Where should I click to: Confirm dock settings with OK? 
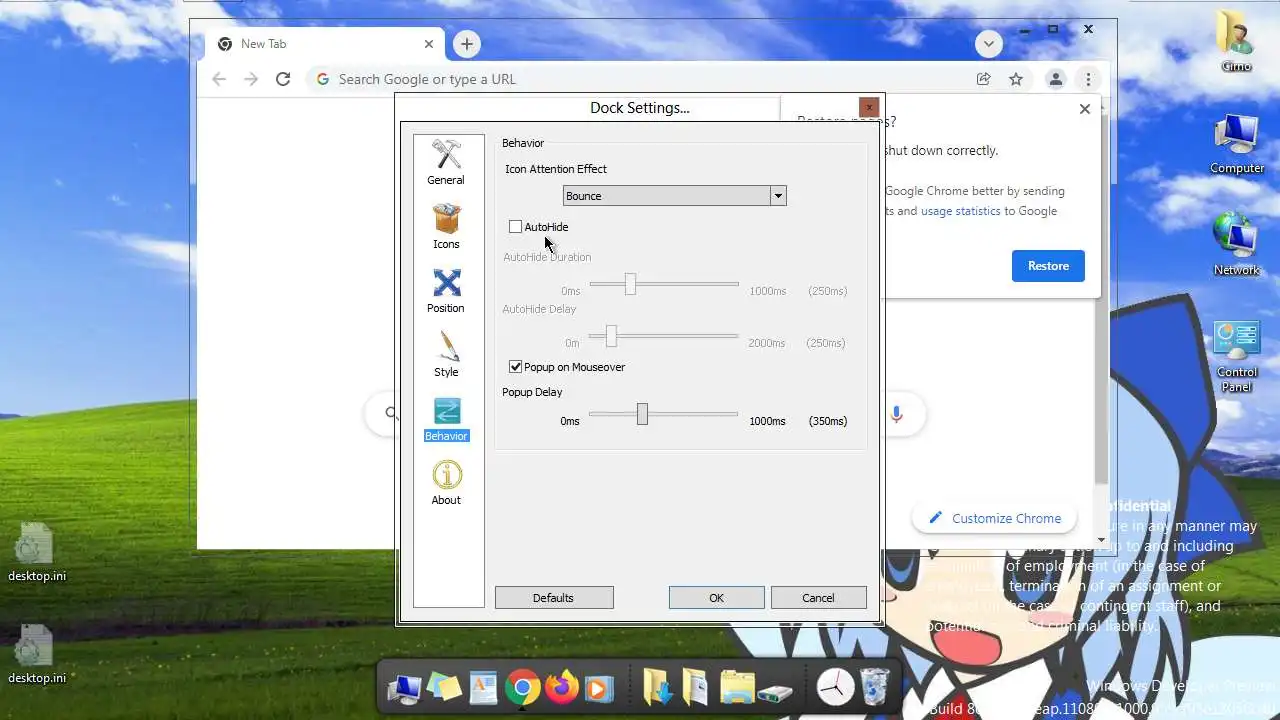click(716, 598)
